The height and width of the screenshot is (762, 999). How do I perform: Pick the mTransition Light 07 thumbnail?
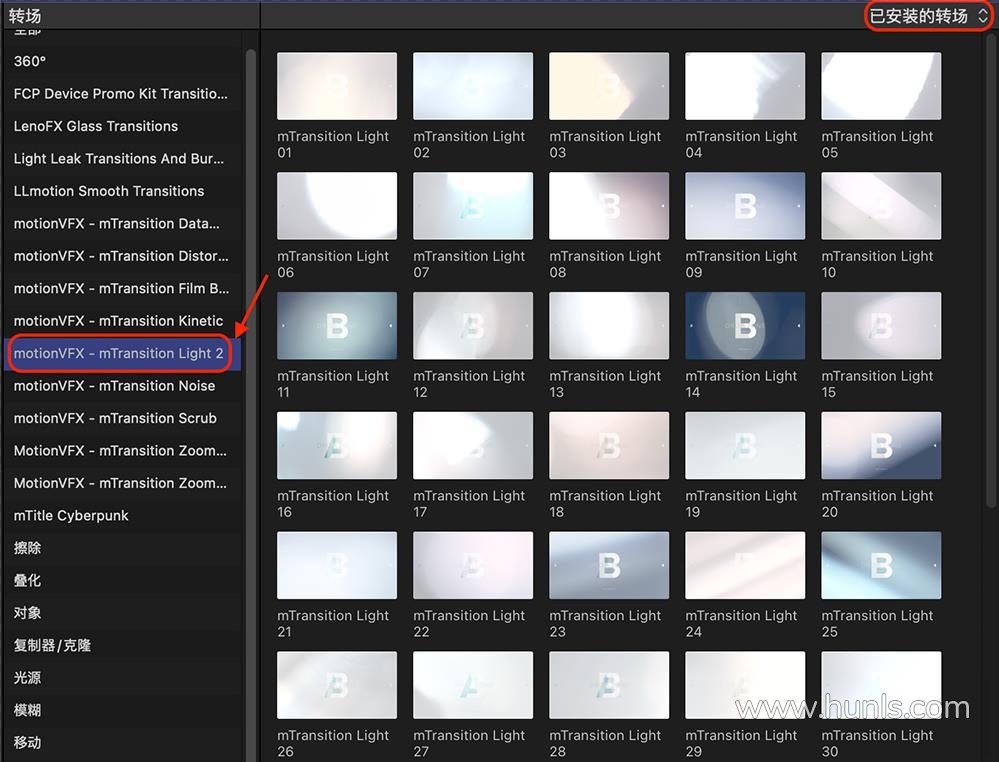[x=473, y=206]
